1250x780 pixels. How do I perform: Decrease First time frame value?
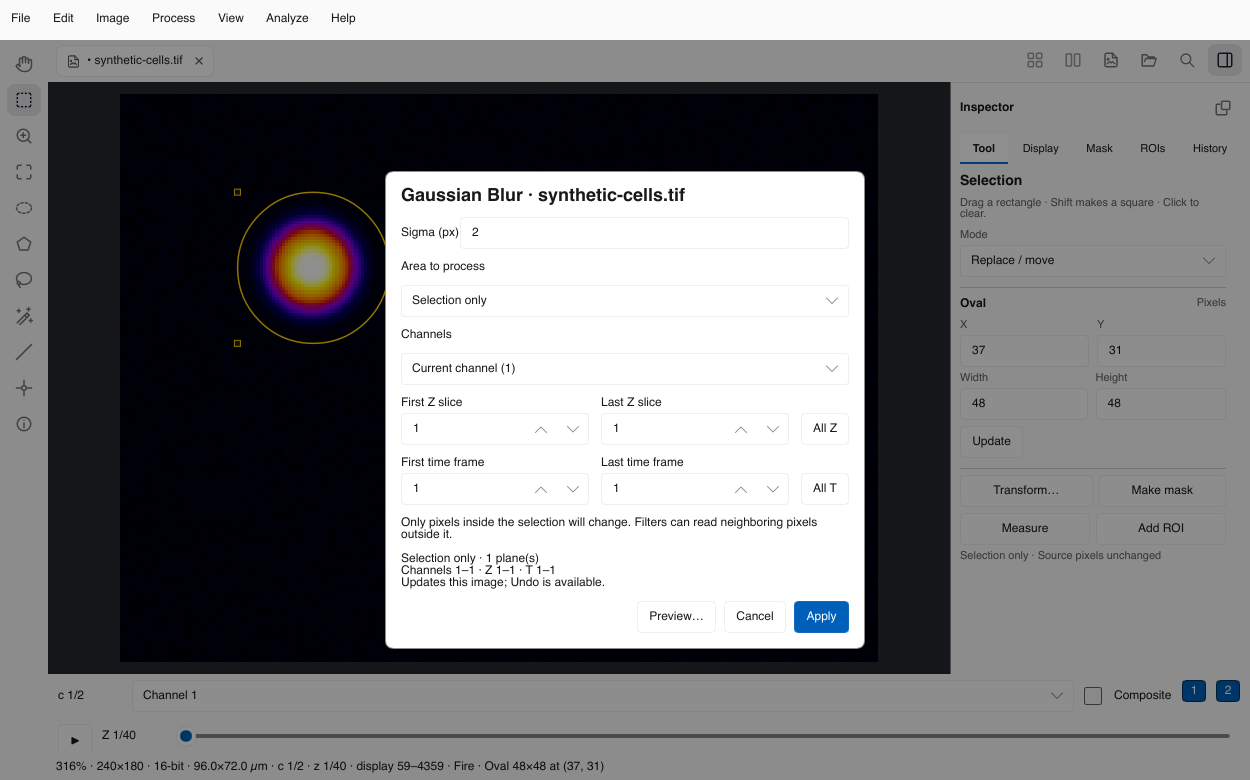573,489
